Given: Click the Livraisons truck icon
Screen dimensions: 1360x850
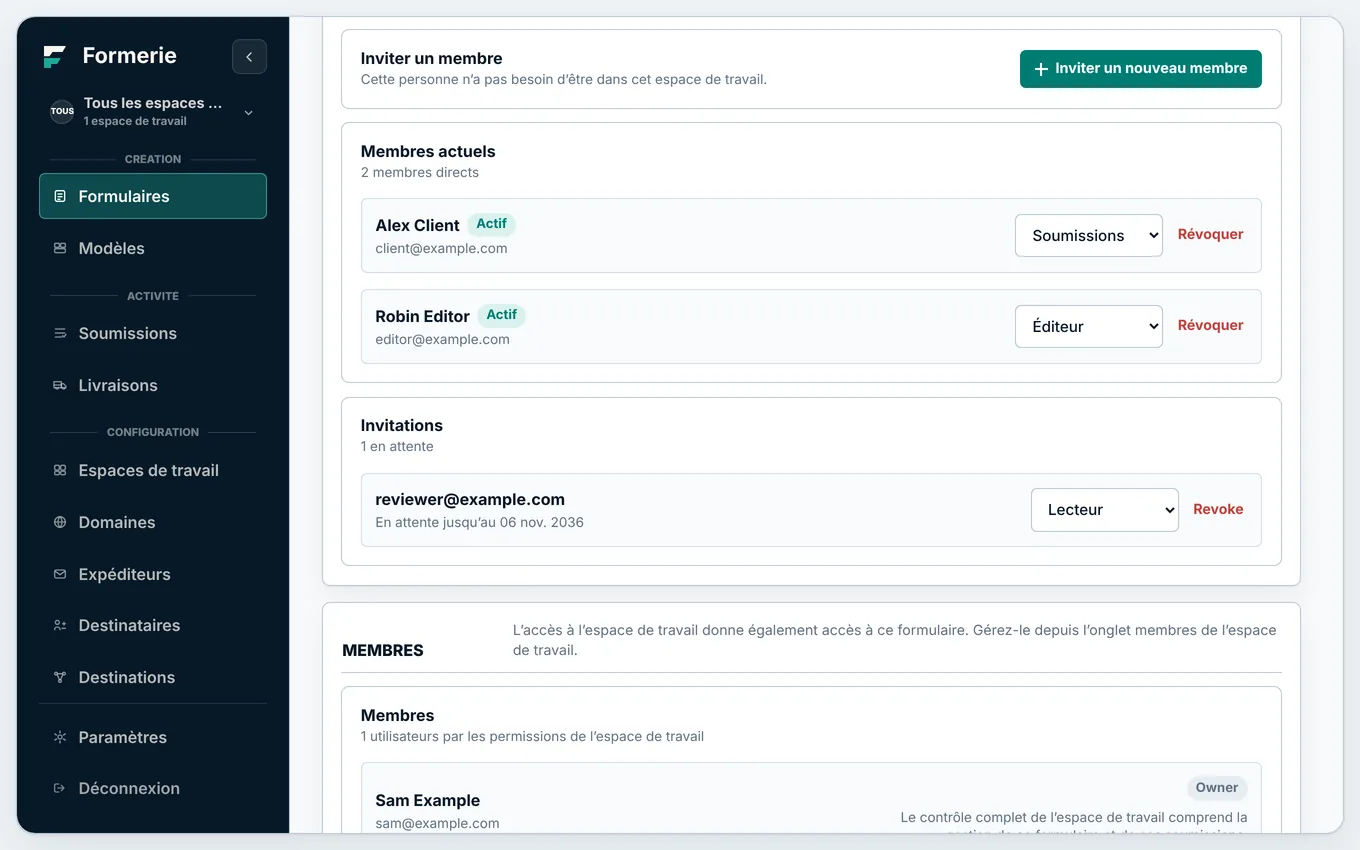Looking at the screenshot, I should [60, 385].
